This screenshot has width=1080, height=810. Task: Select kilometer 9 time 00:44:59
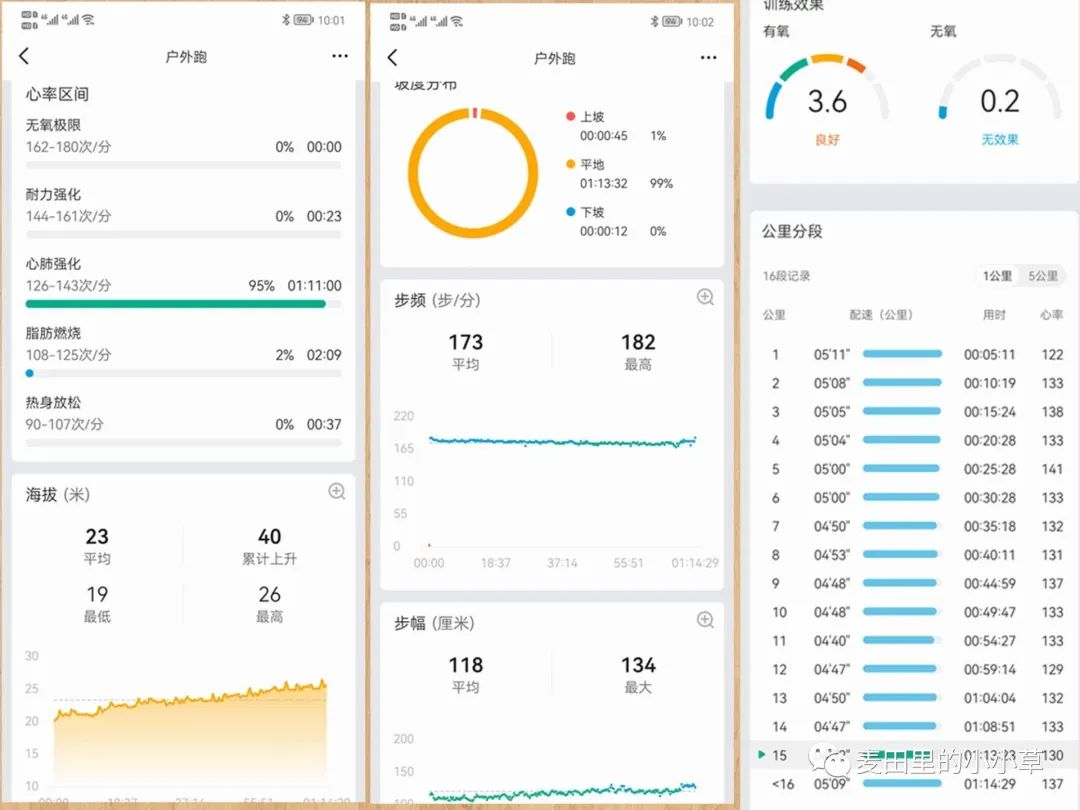pyautogui.click(x=989, y=583)
